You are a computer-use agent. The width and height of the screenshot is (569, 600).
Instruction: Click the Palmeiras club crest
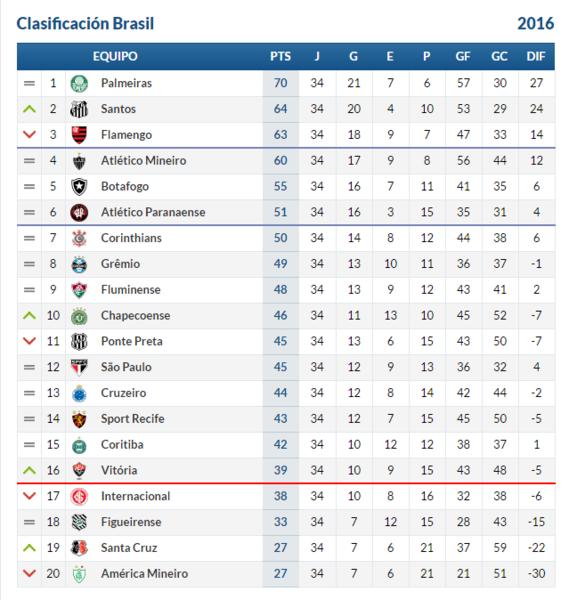point(79,83)
